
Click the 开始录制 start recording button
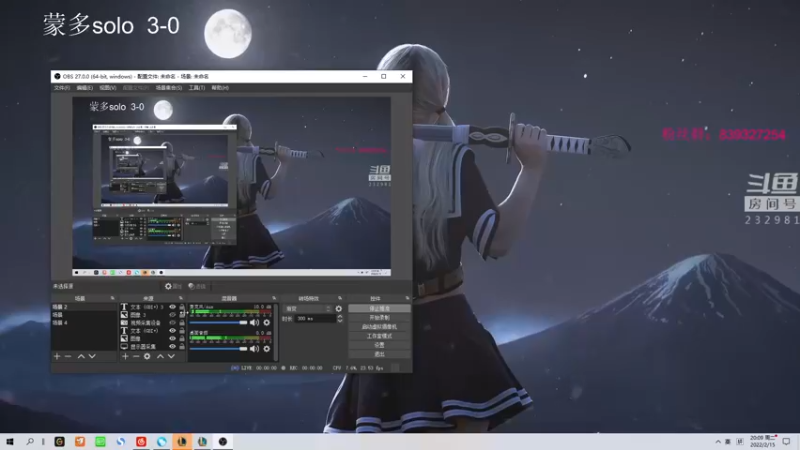tap(379, 317)
